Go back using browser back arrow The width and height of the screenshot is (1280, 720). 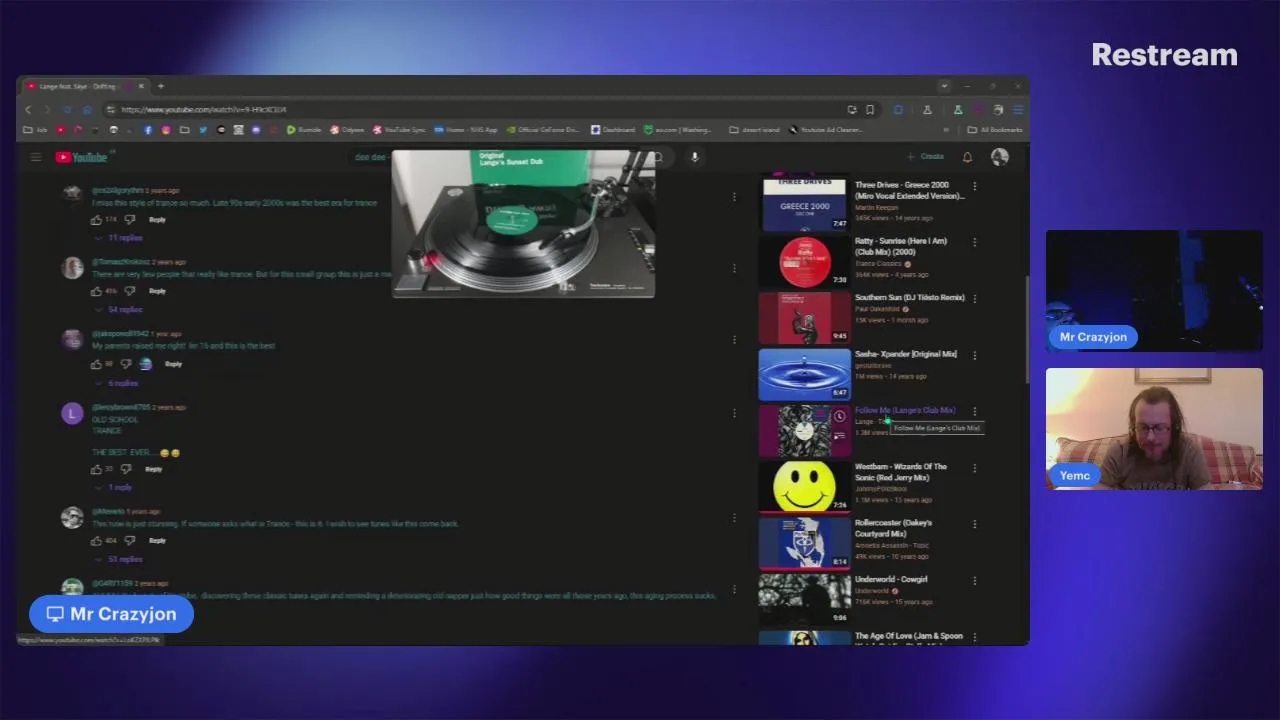(29, 109)
